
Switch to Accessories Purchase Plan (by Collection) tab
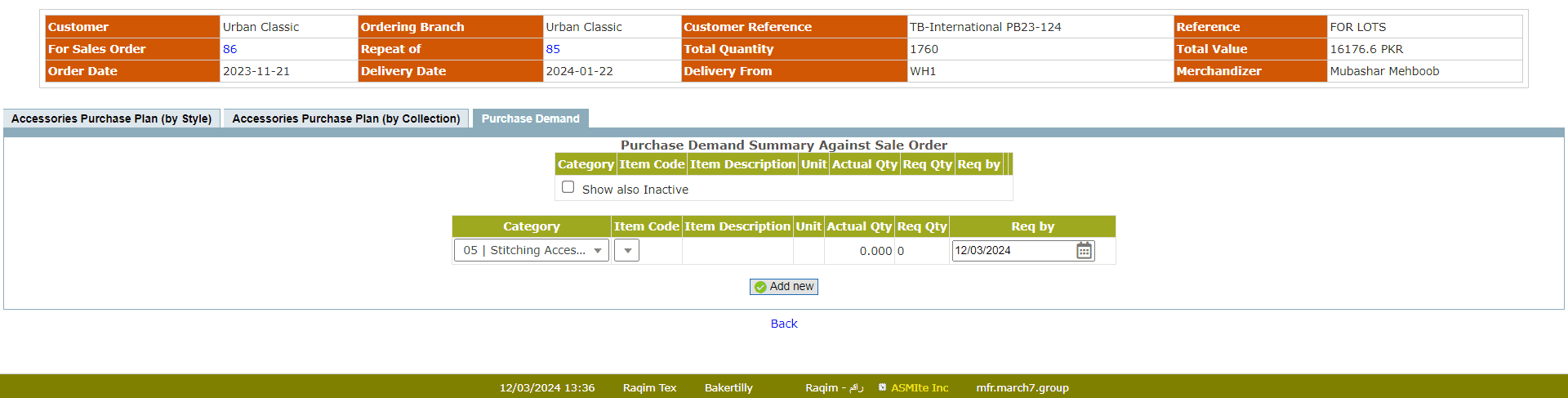346,119
